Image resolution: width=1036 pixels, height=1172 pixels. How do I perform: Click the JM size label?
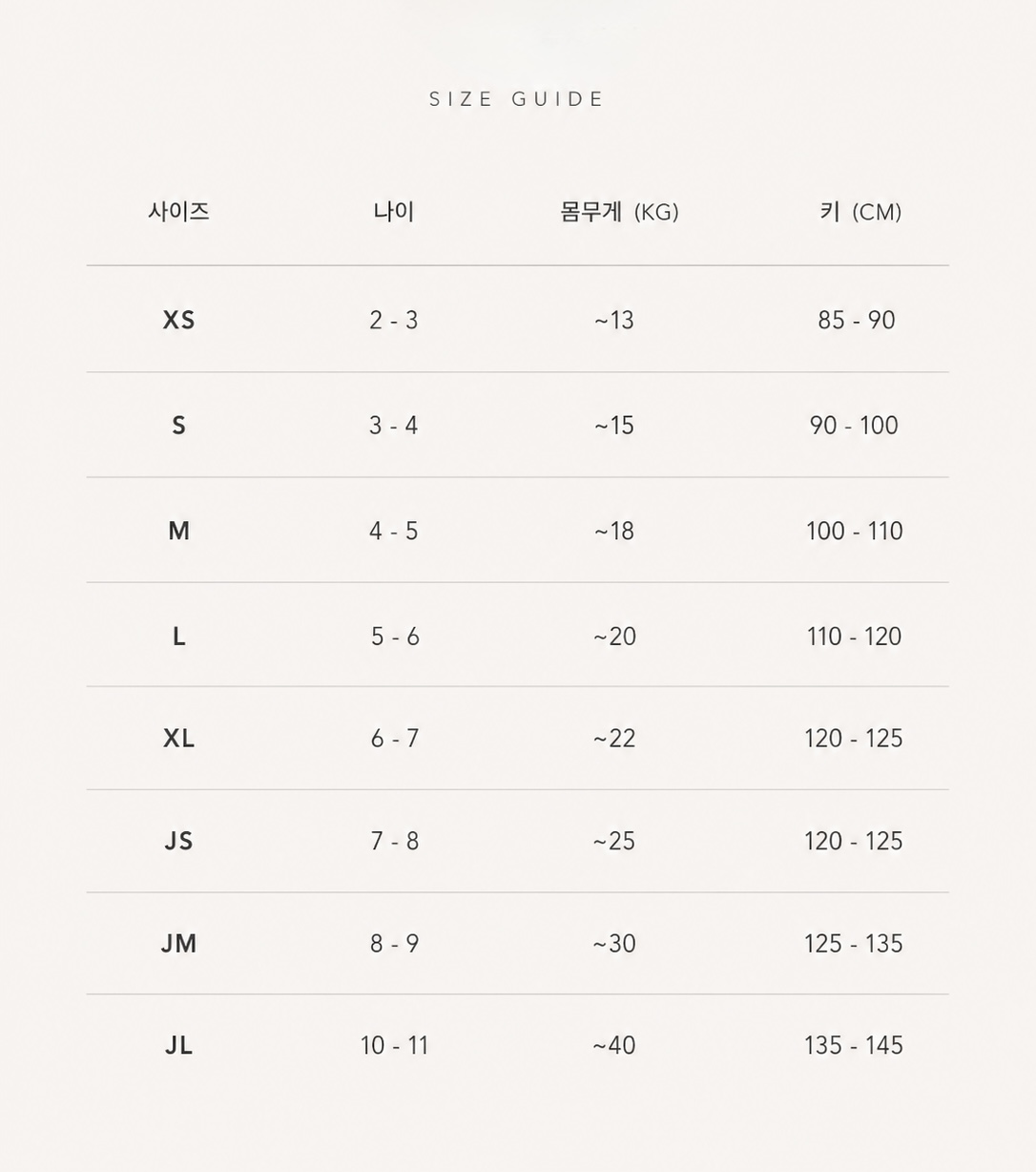click(x=178, y=943)
